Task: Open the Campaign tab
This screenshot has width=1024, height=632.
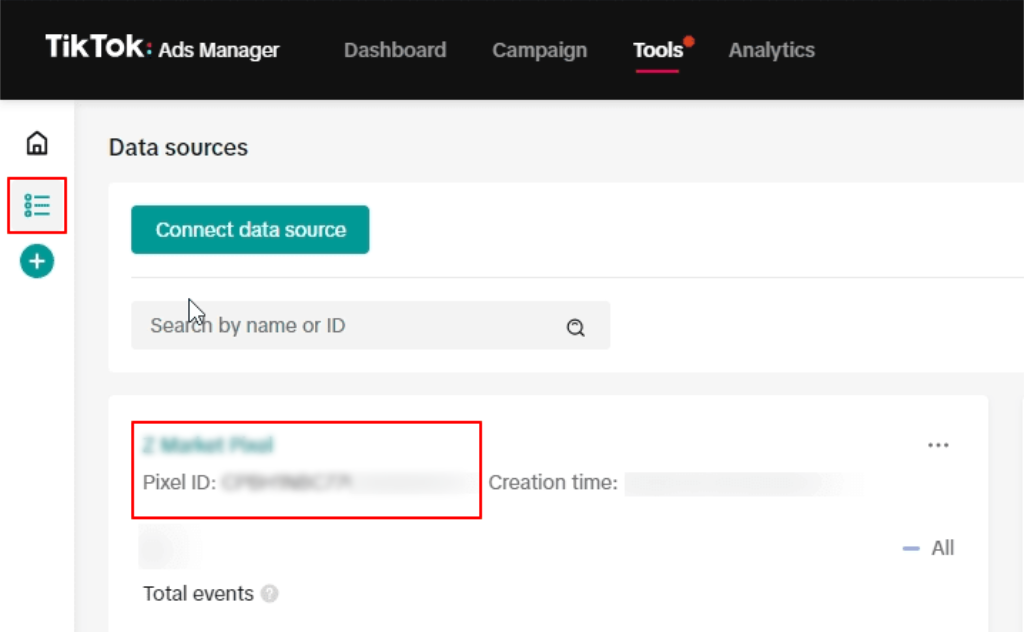Action: (539, 50)
